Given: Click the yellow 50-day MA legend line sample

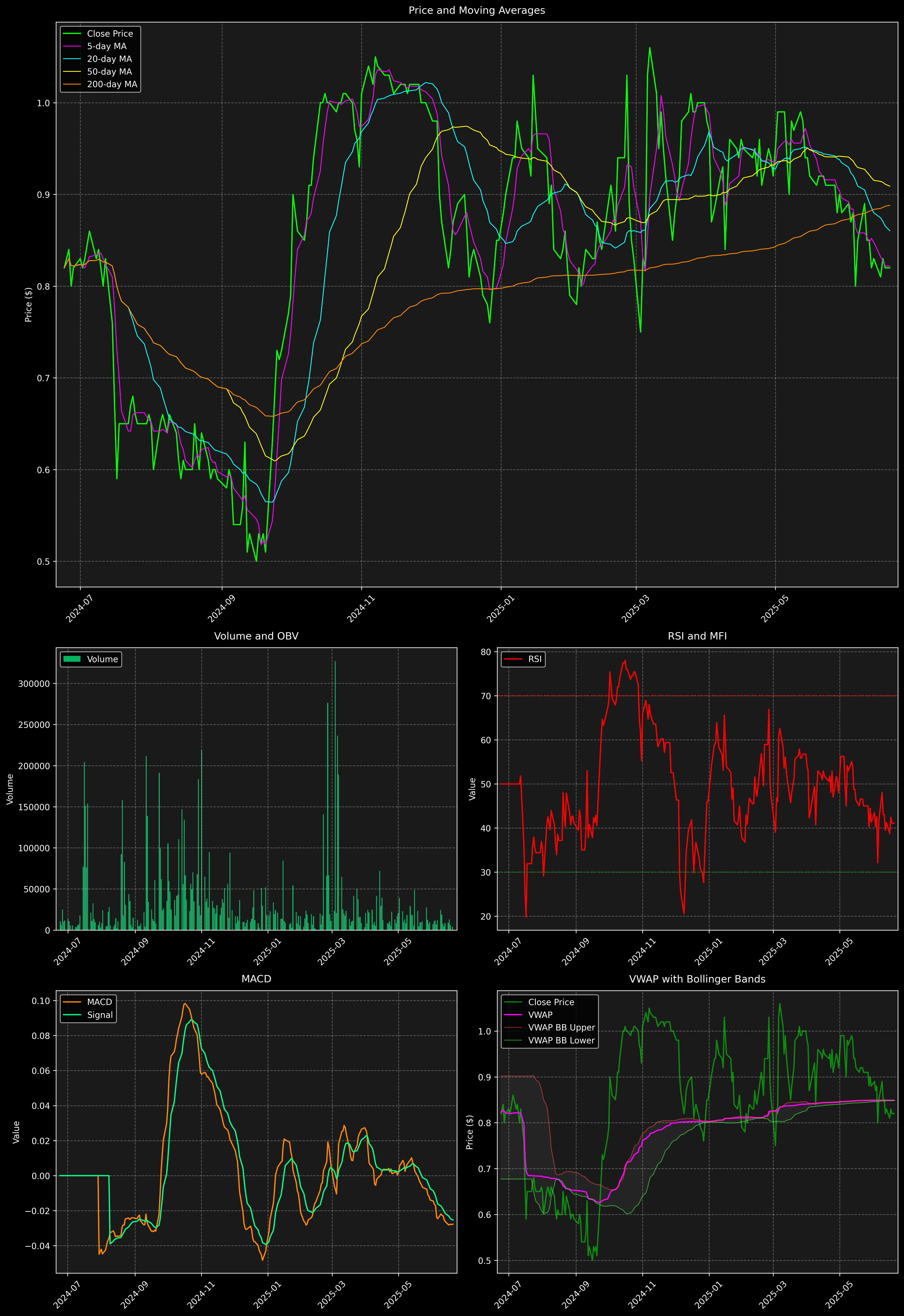Looking at the screenshot, I should pos(72,72).
